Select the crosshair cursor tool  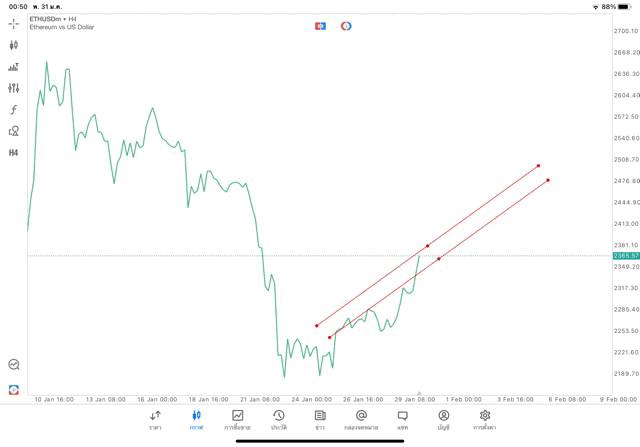tap(13, 22)
